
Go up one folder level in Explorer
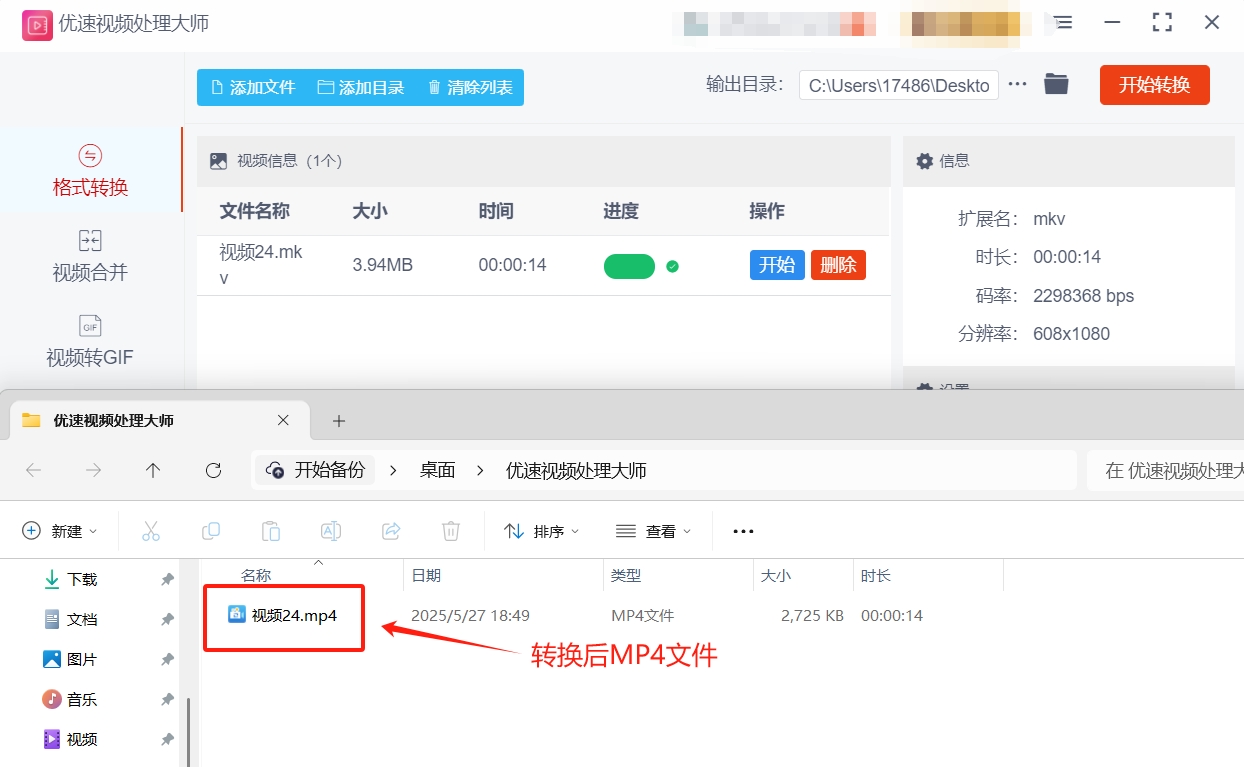pyautogui.click(x=153, y=470)
